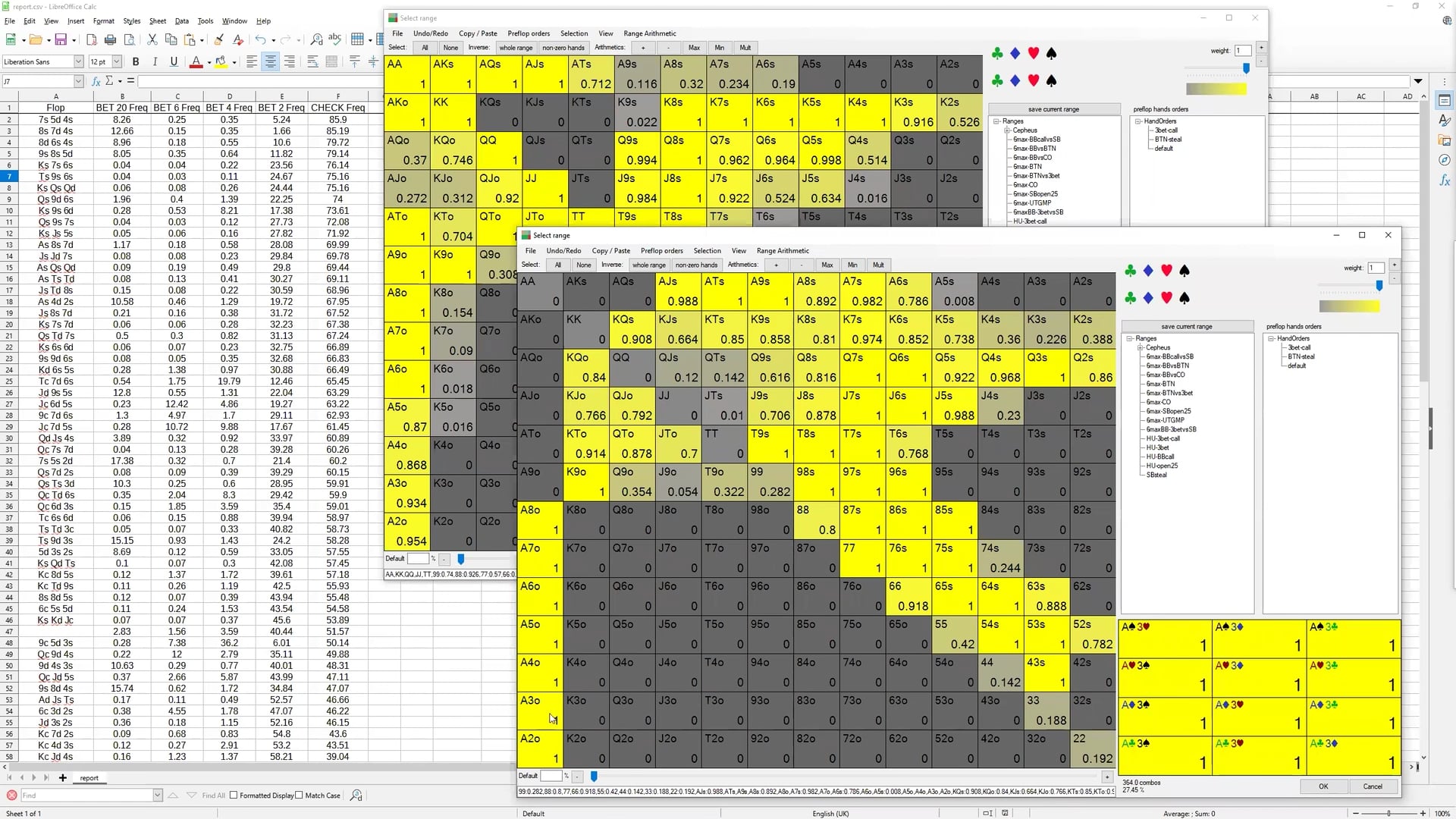Click the Select Sum (Σ) icon
The height and width of the screenshot is (819, 1456).
(111, 81)
